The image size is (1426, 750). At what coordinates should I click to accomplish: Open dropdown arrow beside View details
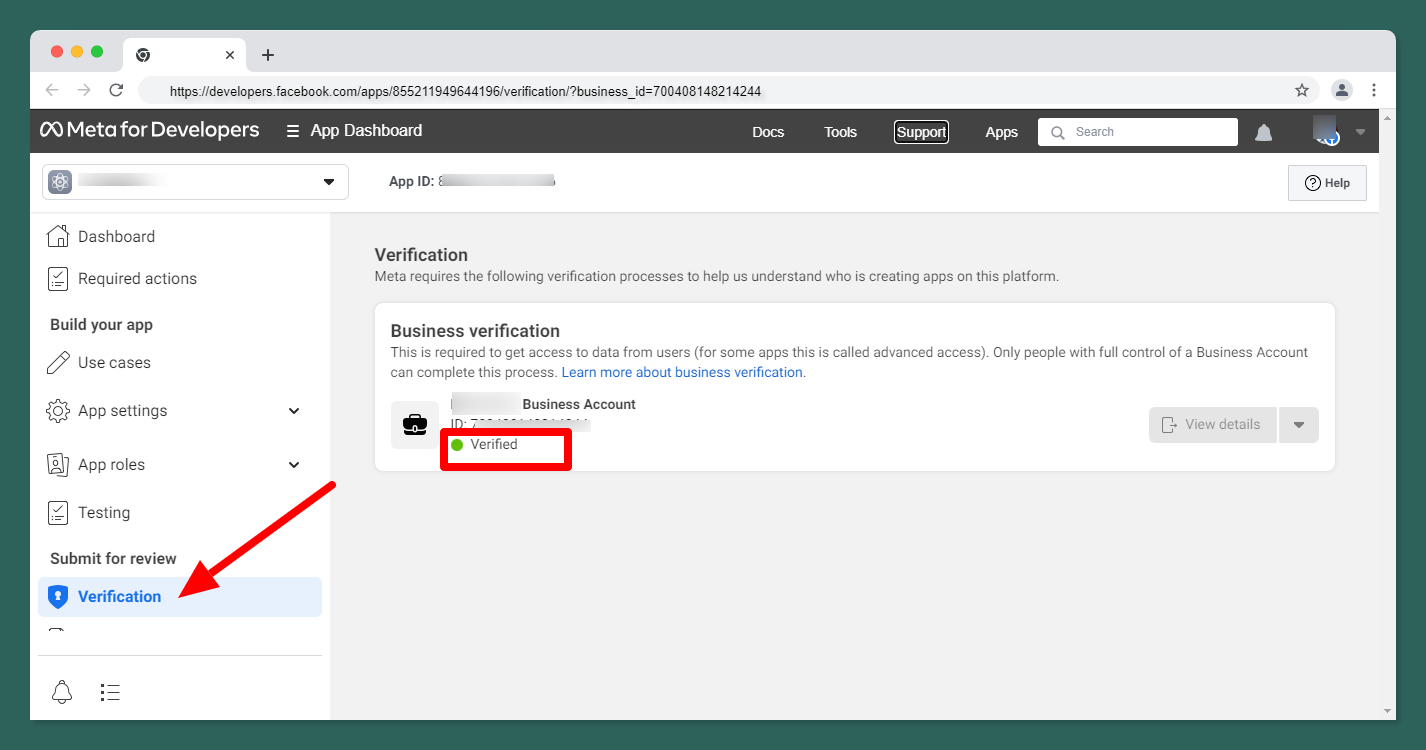coord(1298,425)
